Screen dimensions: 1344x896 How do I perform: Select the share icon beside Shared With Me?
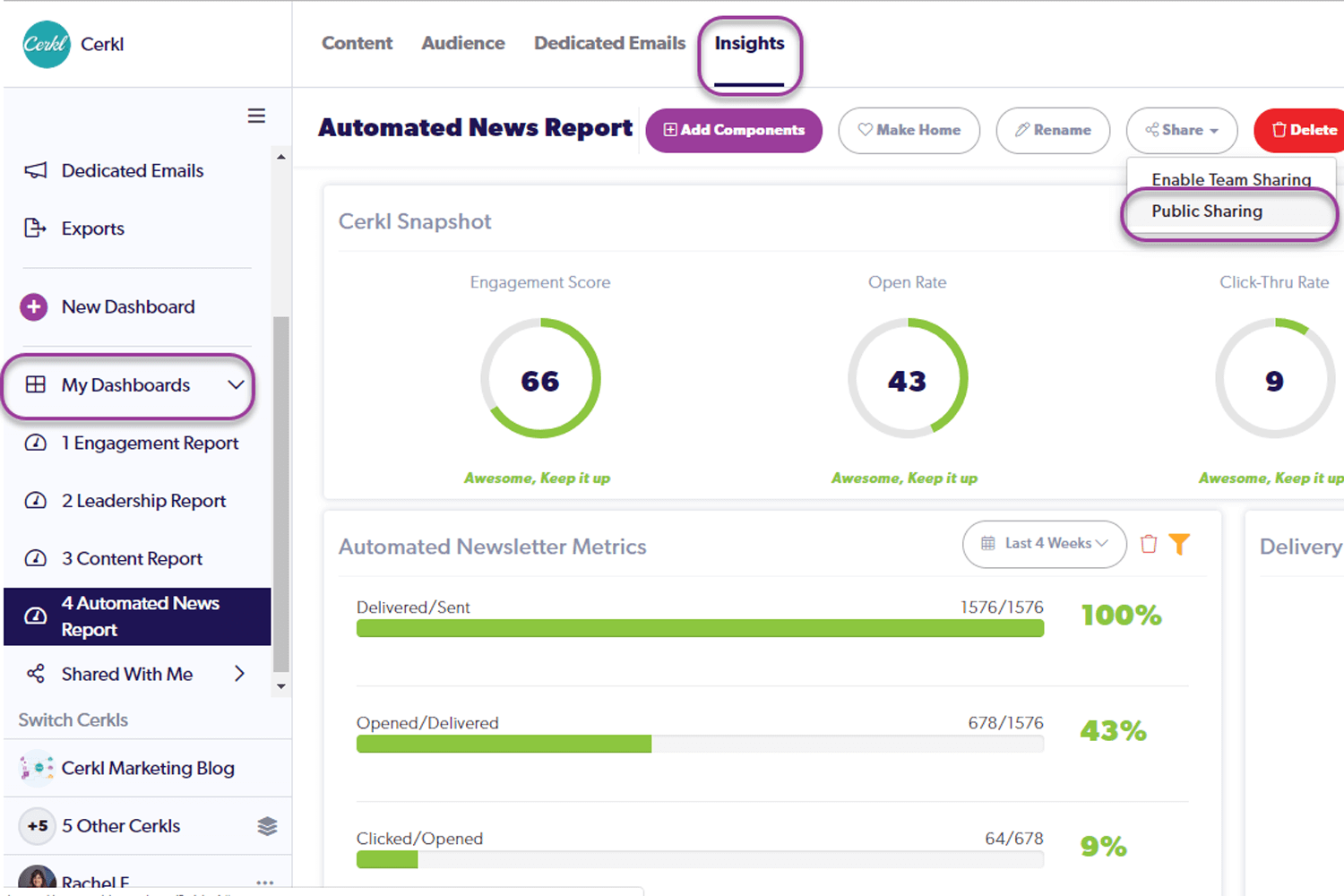click(x=36, y=674)
